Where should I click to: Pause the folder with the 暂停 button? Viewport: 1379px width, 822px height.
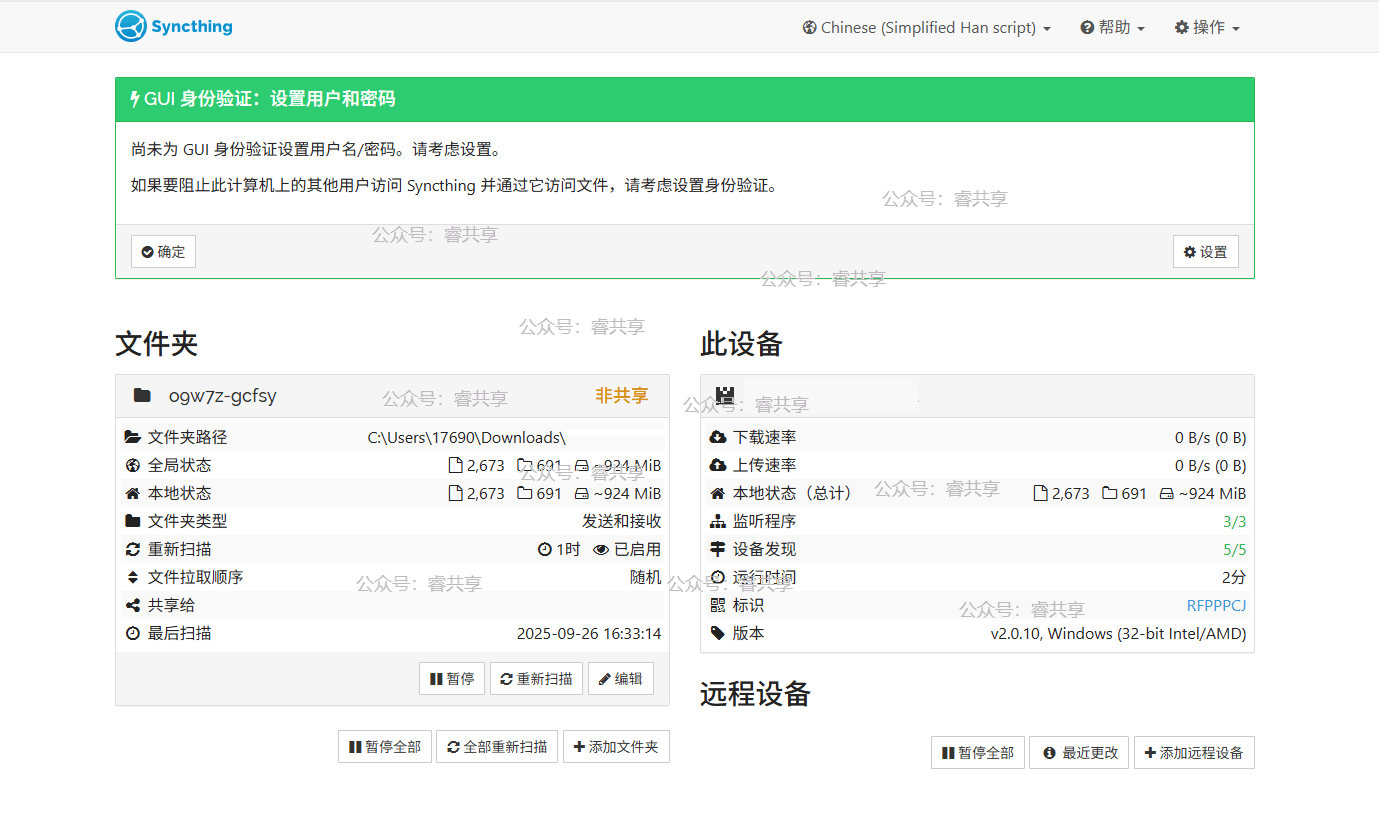(452, 678)
